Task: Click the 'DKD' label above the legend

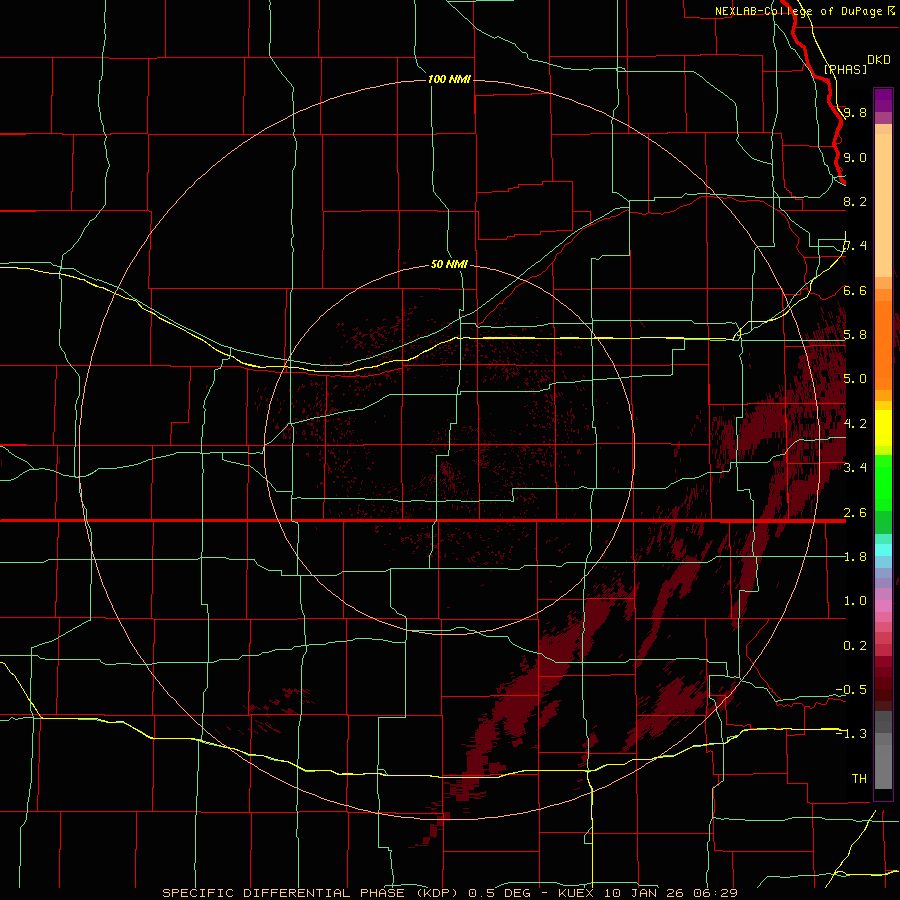Action: (878, 60)
